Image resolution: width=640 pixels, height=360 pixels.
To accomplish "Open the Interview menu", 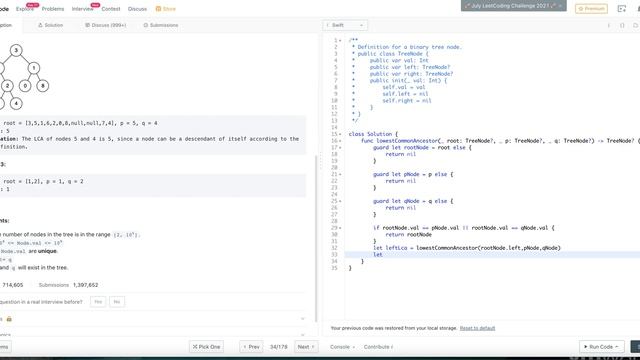I will (82, 9).
